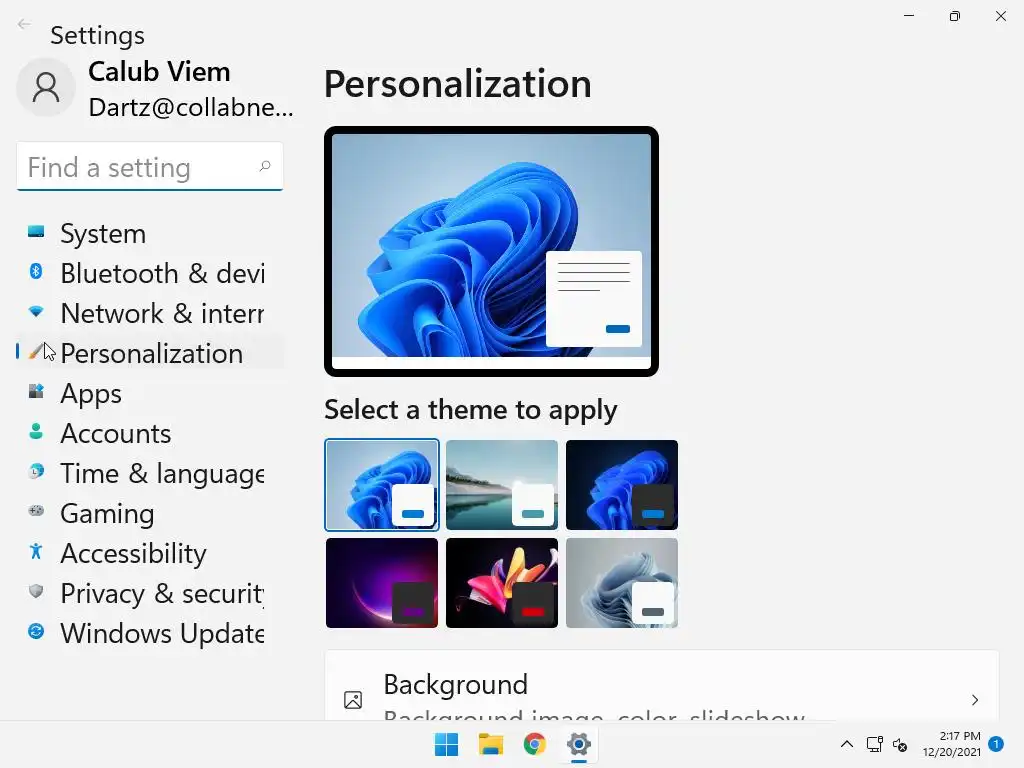Click the Personalization paintbrush icon

coord(35,351)
